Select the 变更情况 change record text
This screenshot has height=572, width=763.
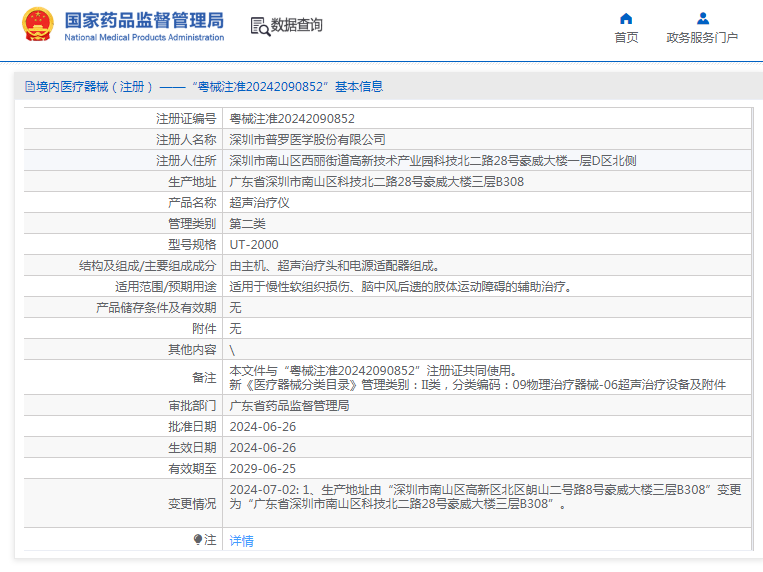485,497
